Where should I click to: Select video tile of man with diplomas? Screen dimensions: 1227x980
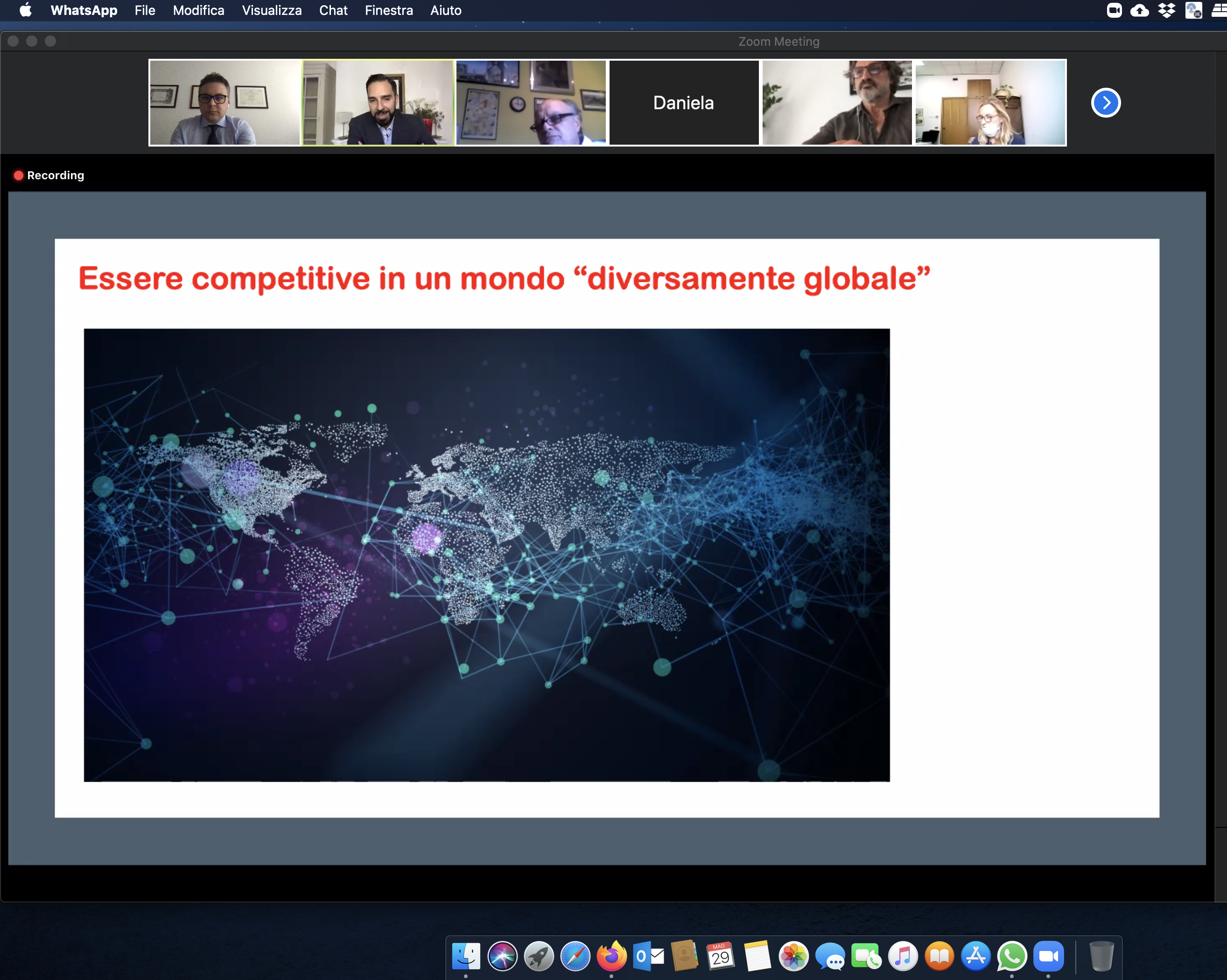pyautogui.click(x=225, y=103)
